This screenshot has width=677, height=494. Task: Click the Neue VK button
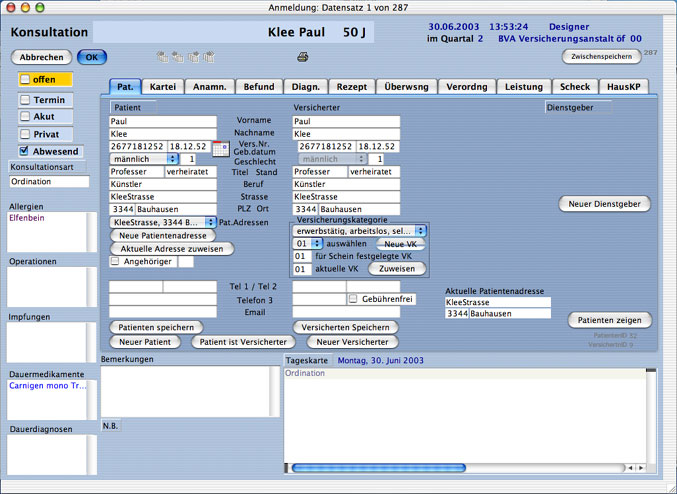(400, 244)
